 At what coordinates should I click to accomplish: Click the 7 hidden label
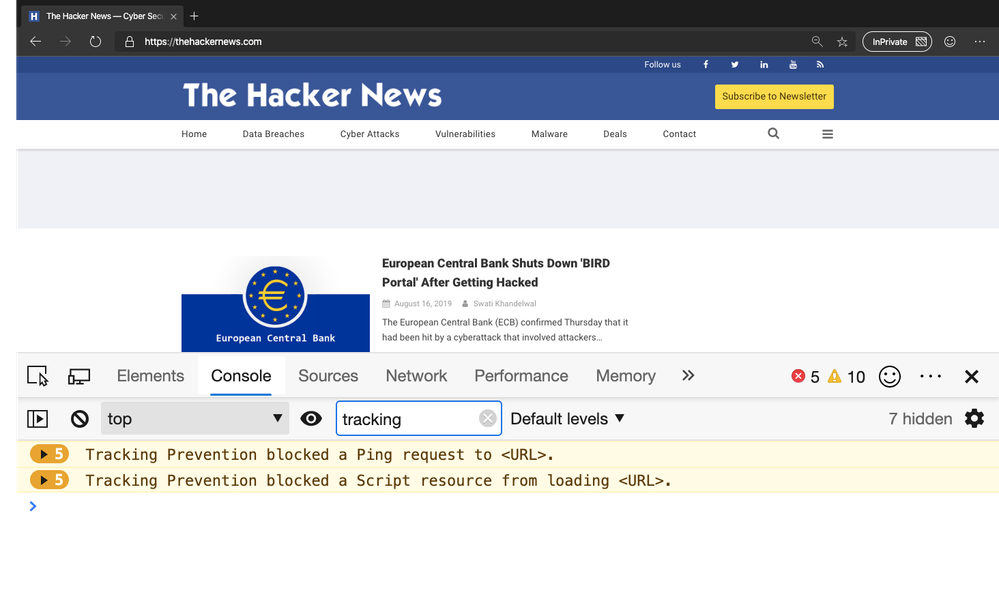pos(920,418)
